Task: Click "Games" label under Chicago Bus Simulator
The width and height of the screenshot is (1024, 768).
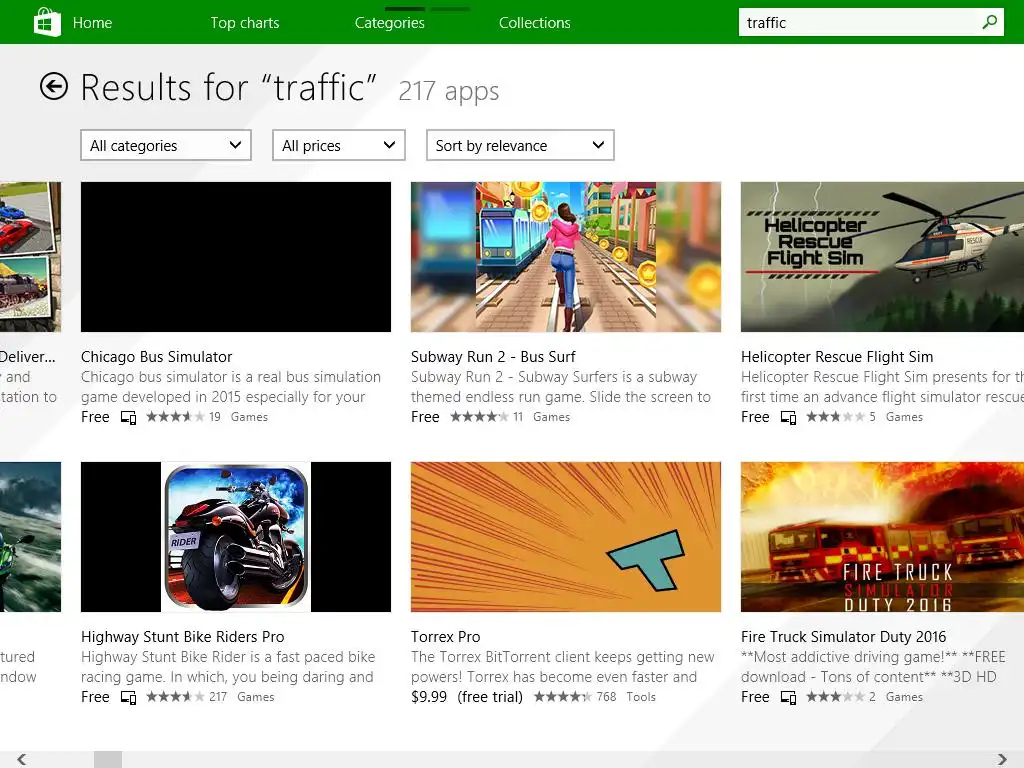Action: (x=249, y=417)
